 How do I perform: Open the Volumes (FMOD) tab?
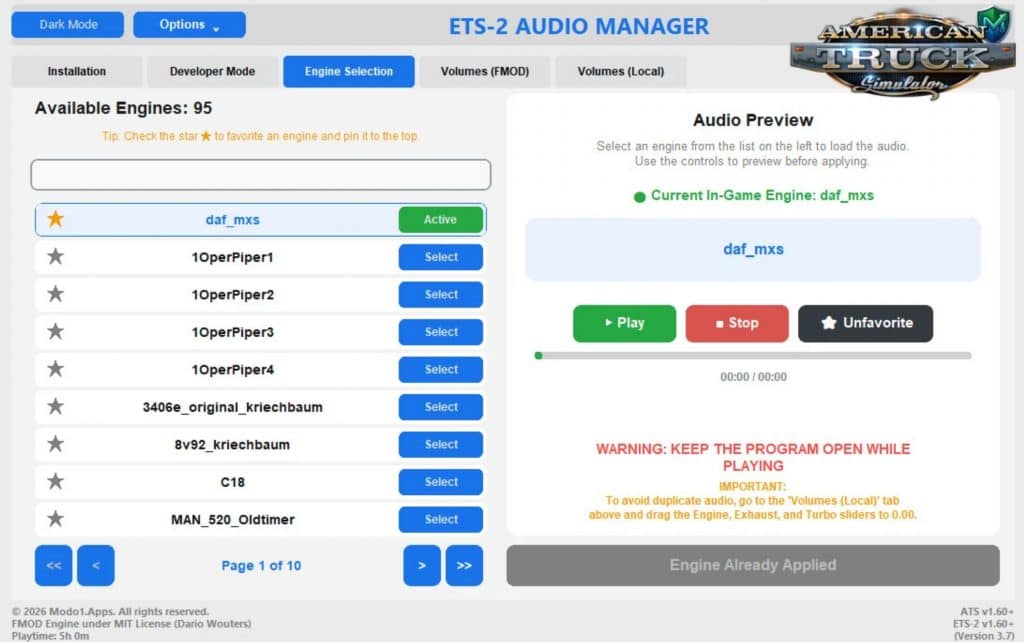[485, 71]
